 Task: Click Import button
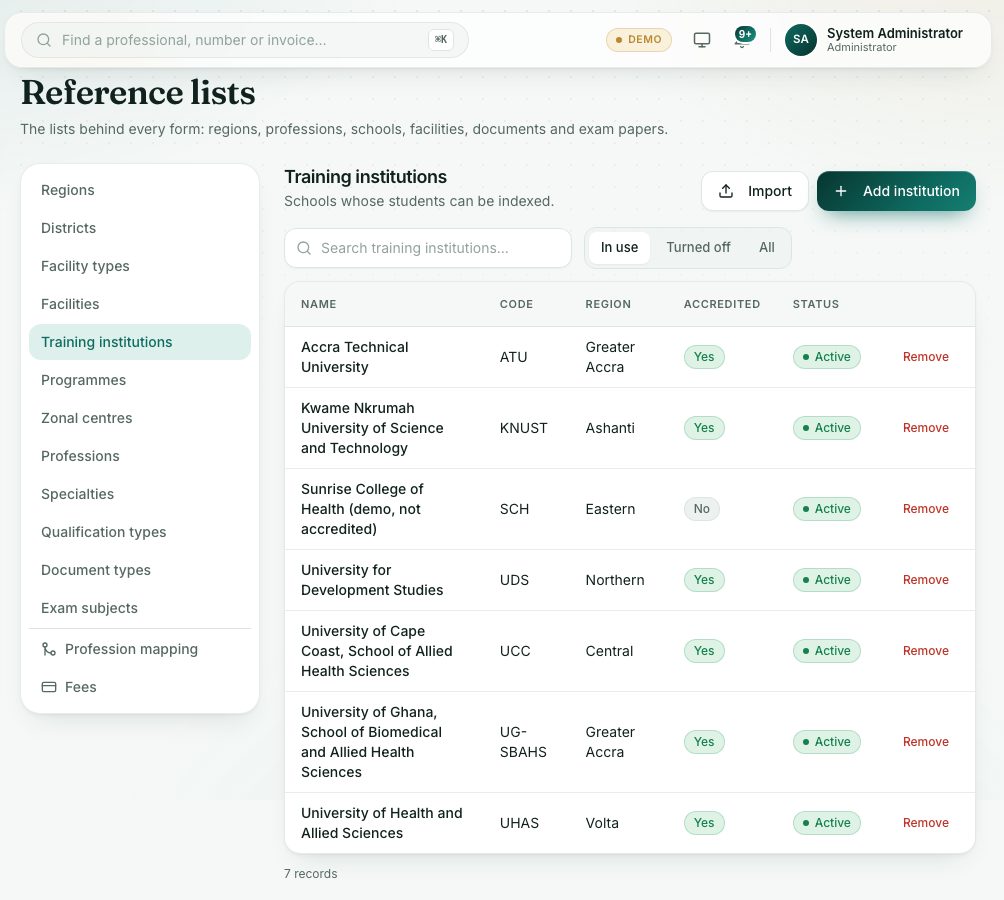(755, 191)
